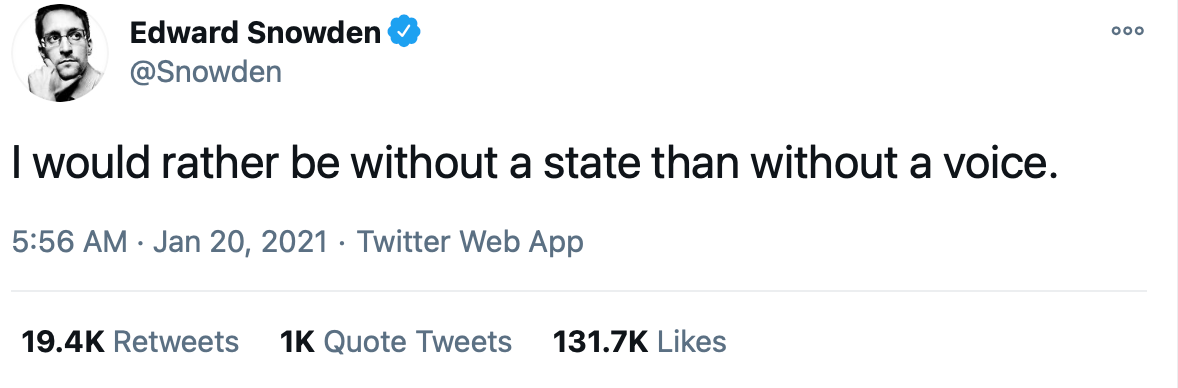
Task: Open Edward Snowden's profile avatar photo
Action: point(60,53)
